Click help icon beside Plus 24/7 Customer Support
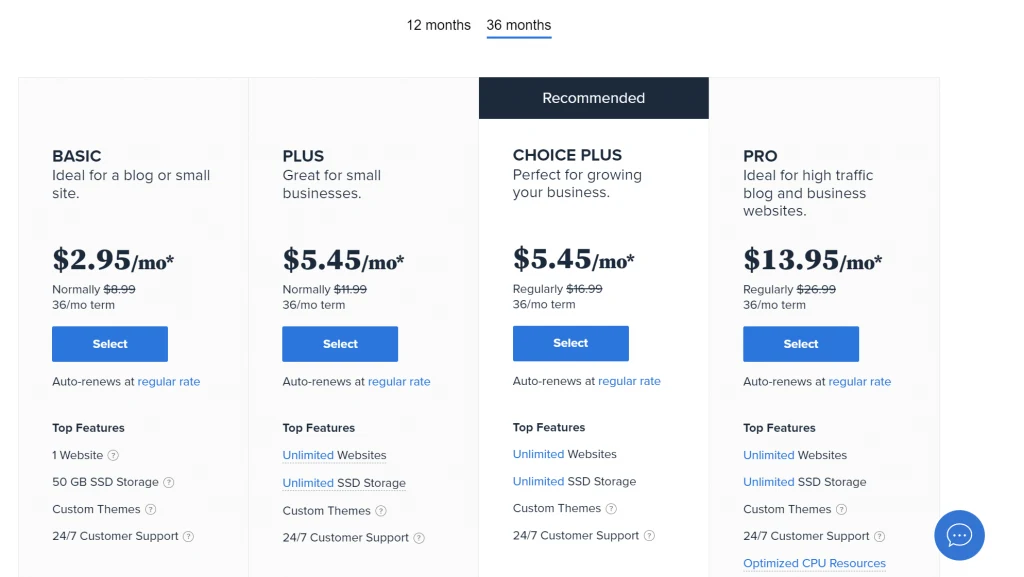Viewport: 1024px width, 577px height. (419, 538)
